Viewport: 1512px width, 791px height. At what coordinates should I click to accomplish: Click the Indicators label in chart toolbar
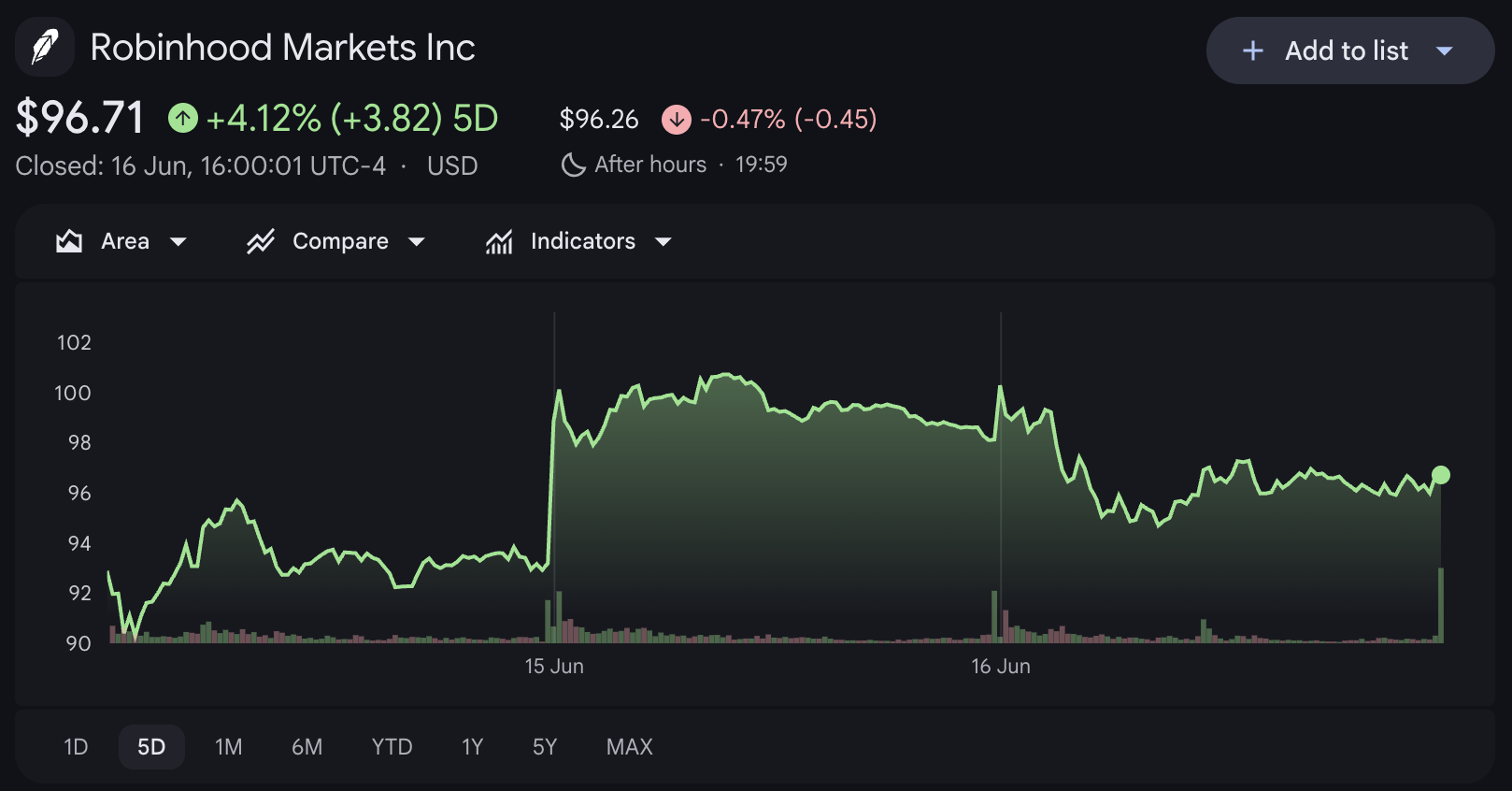[x=583, y=241]
